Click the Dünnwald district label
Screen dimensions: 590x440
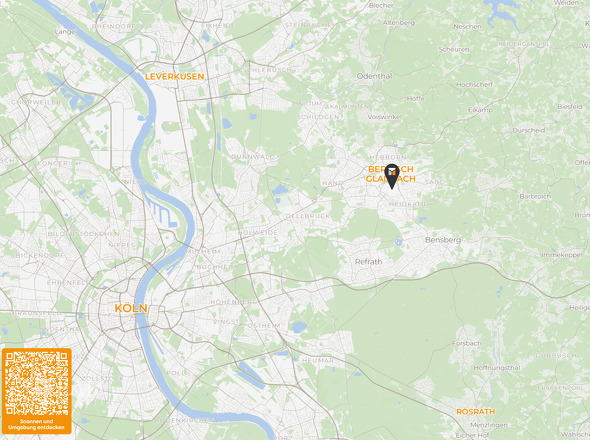[x=253, y=156]
